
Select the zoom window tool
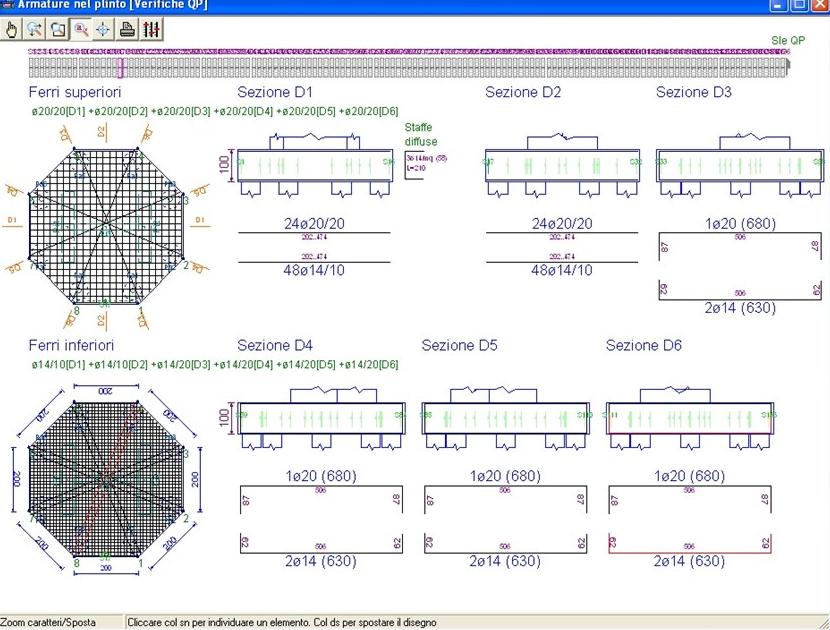pyautogui.click(x=57, y=30)
